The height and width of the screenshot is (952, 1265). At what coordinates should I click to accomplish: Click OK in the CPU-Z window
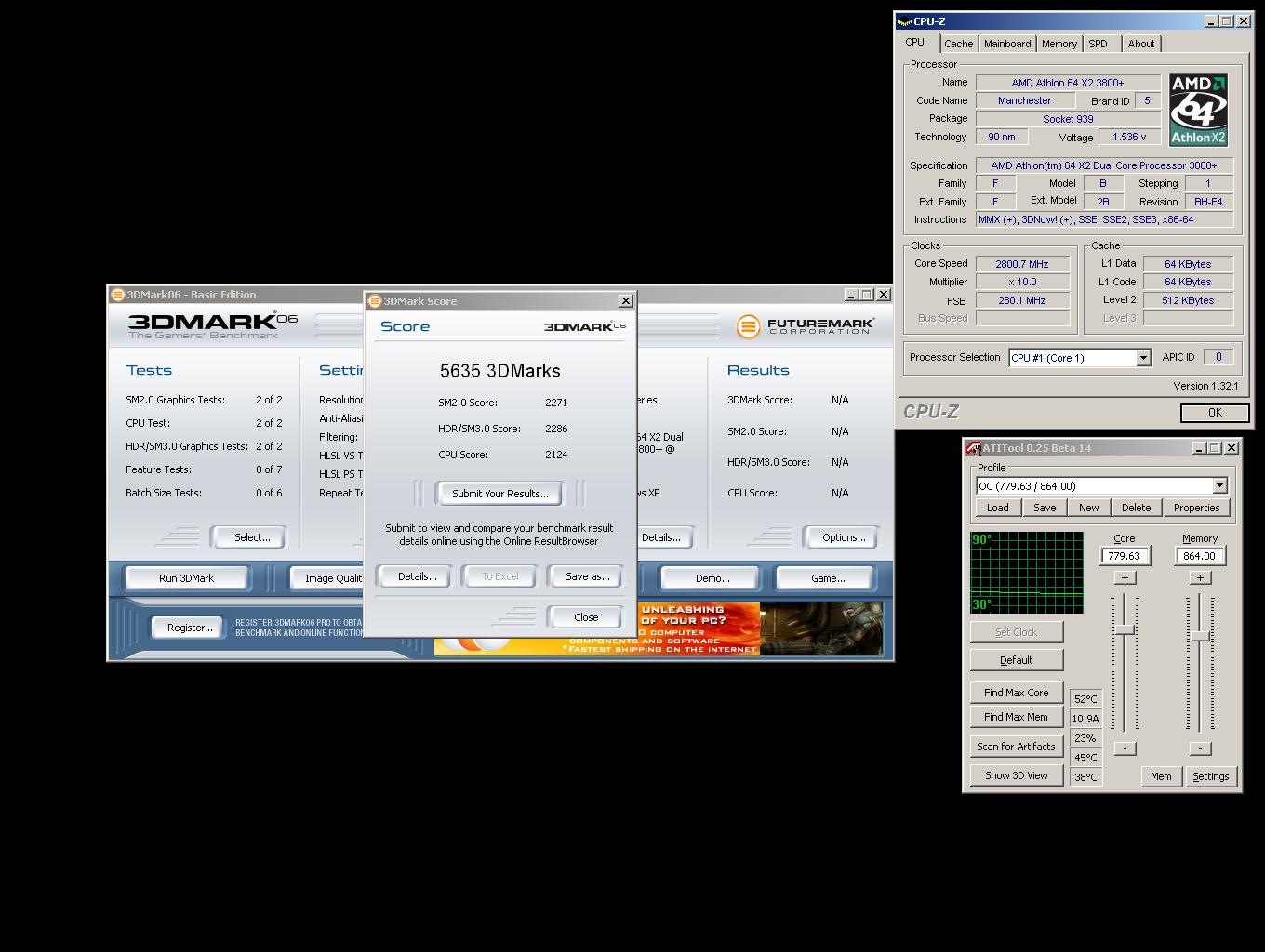1215,412
